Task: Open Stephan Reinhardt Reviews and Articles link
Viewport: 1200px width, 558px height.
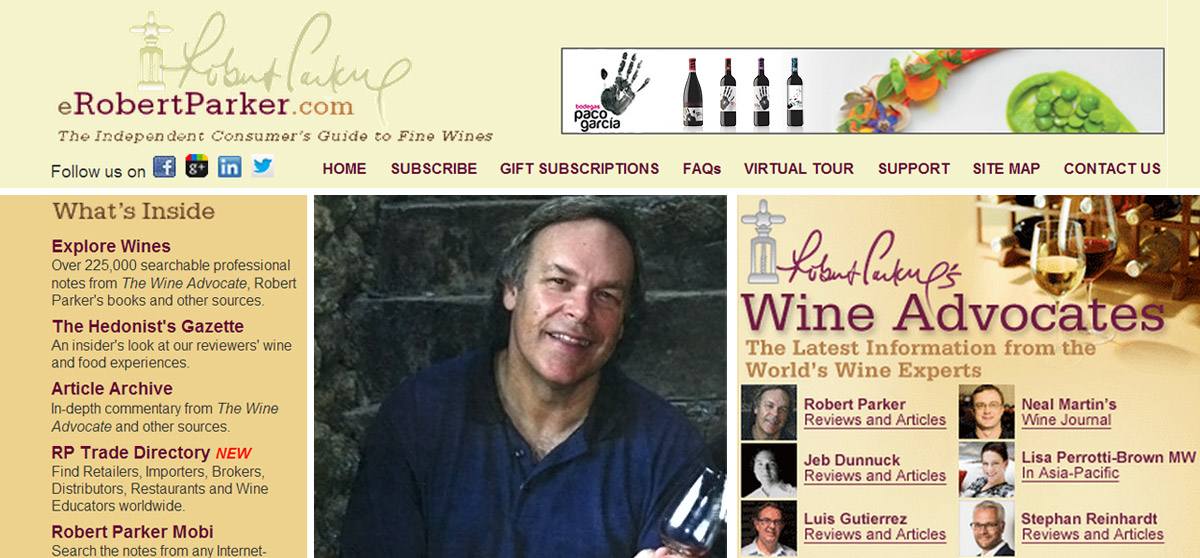Action: 1093,535
